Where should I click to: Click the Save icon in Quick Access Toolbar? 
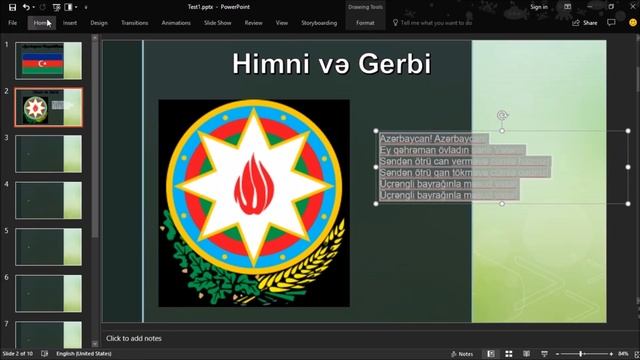(12, 7)
